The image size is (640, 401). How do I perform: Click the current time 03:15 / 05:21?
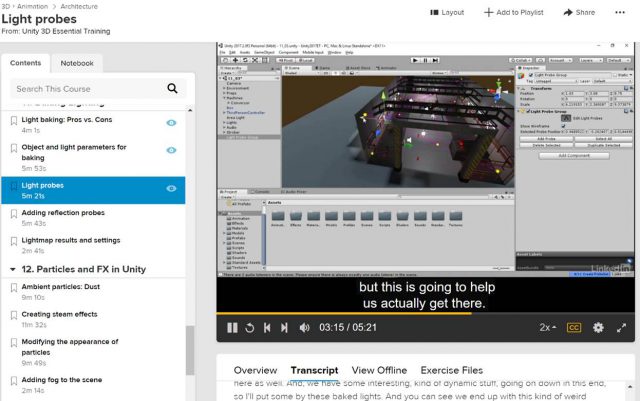(348, 327)
